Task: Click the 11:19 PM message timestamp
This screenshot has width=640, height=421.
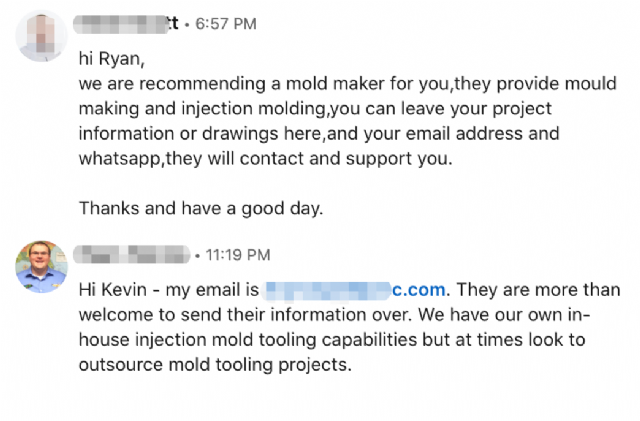Action: (x=238, y=255)
